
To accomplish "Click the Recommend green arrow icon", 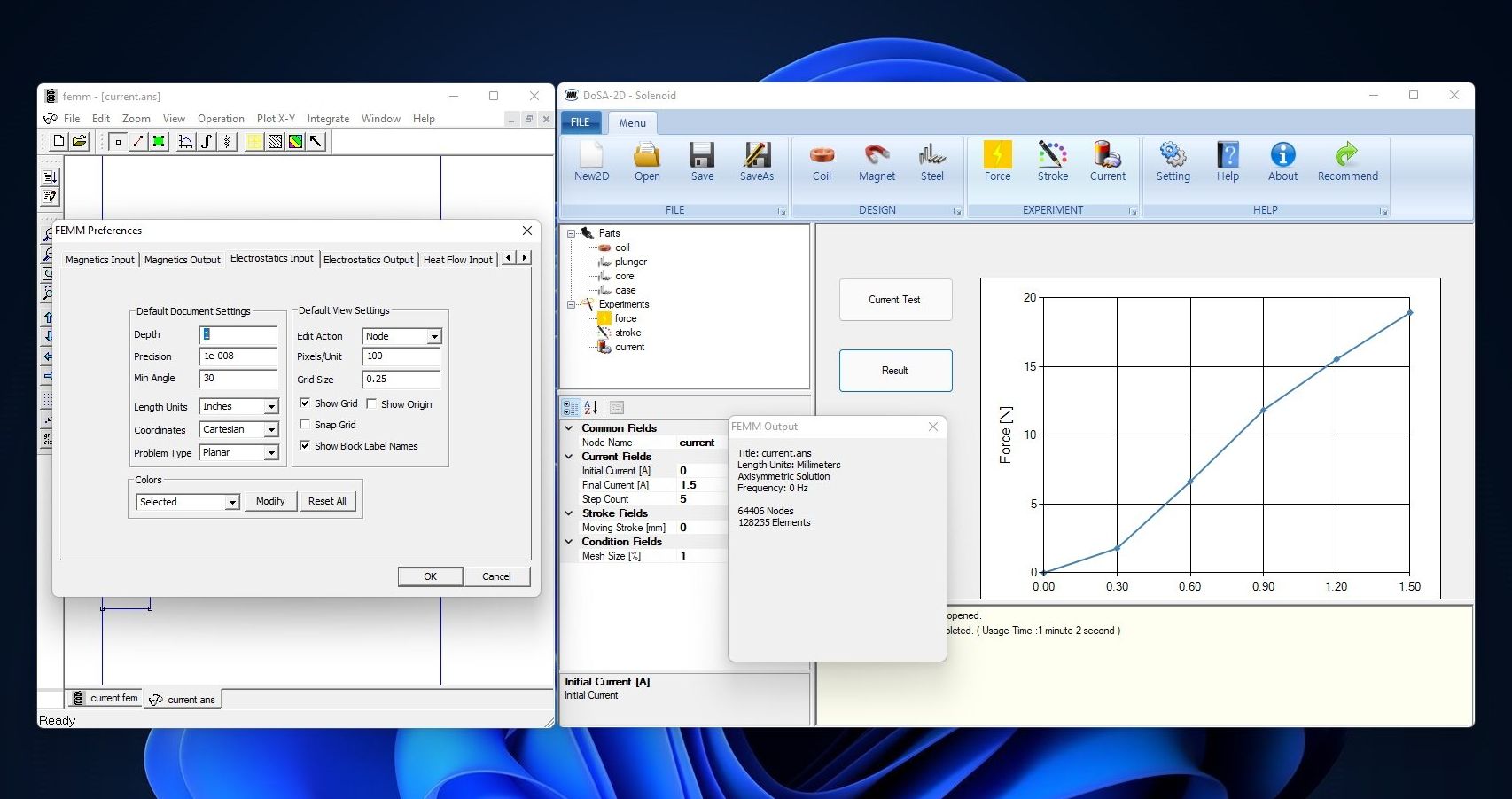I will [1347, 162].
